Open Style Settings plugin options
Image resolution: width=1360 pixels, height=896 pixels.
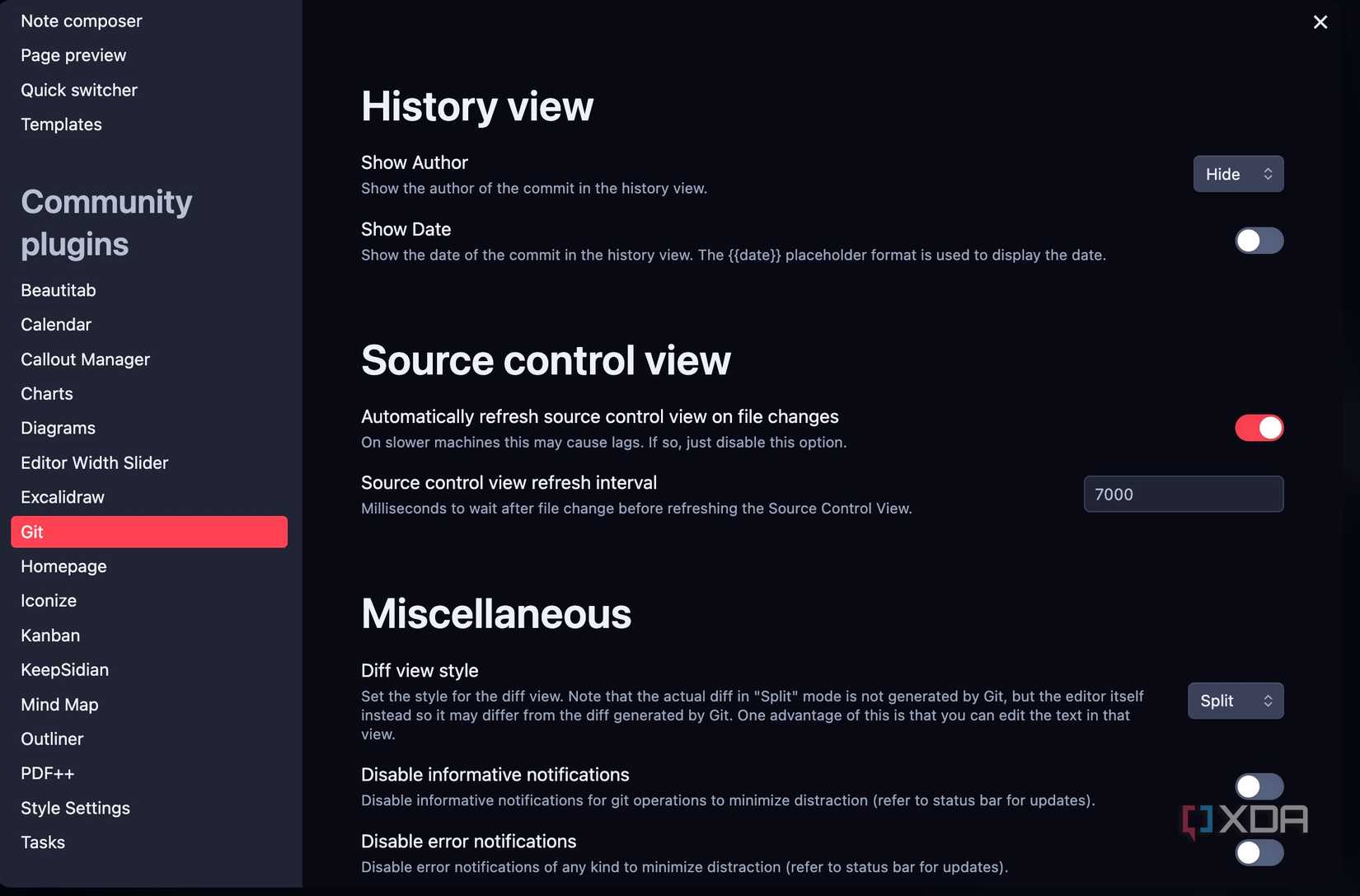(x=75, y=808)
